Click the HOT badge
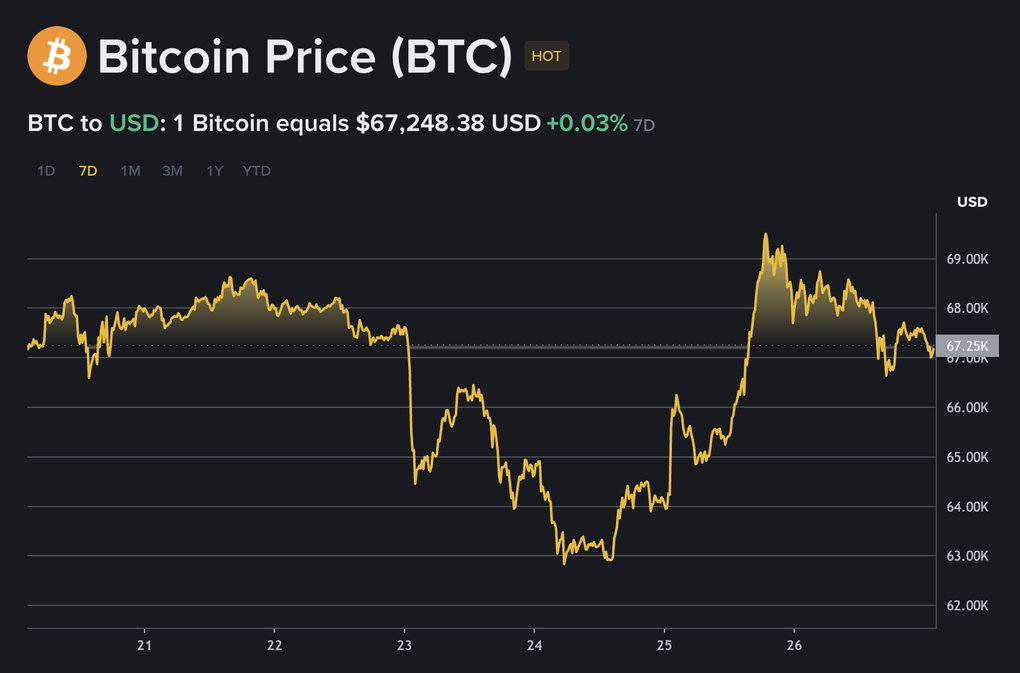 pos(546,56)
